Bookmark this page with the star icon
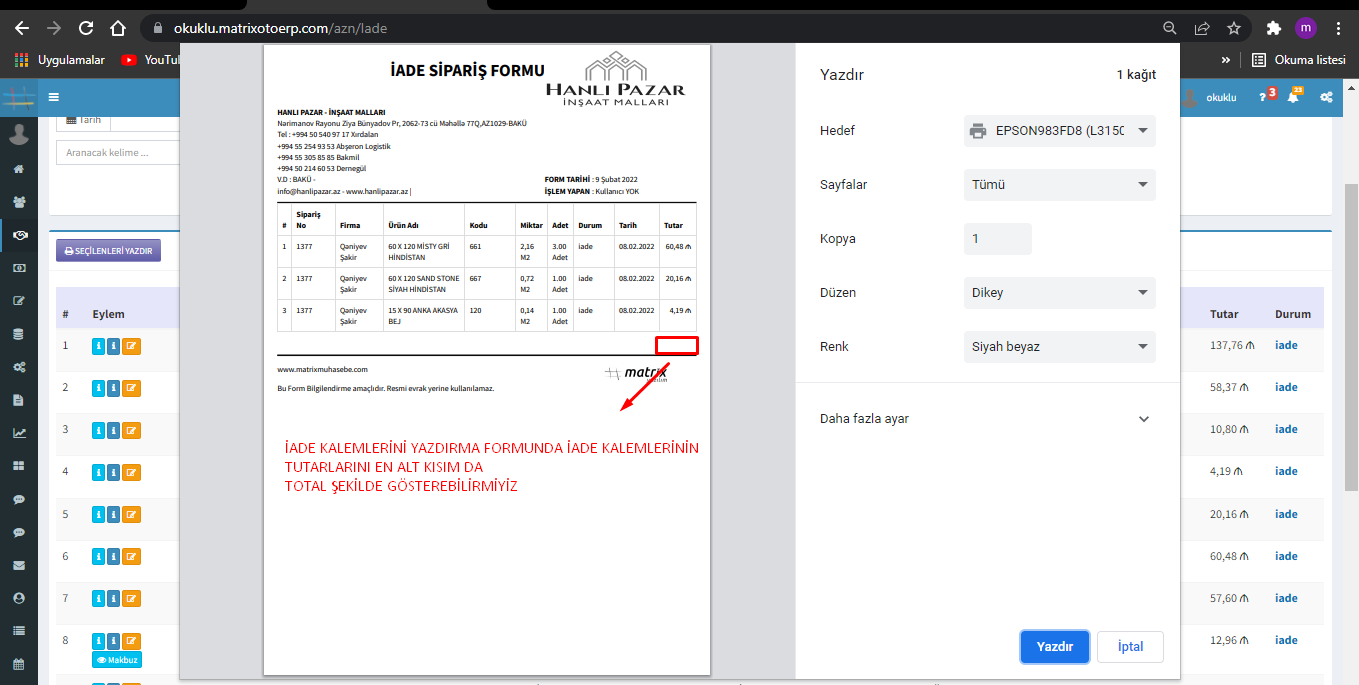This screenshot has height=685, width=1359. [1234, 28]
